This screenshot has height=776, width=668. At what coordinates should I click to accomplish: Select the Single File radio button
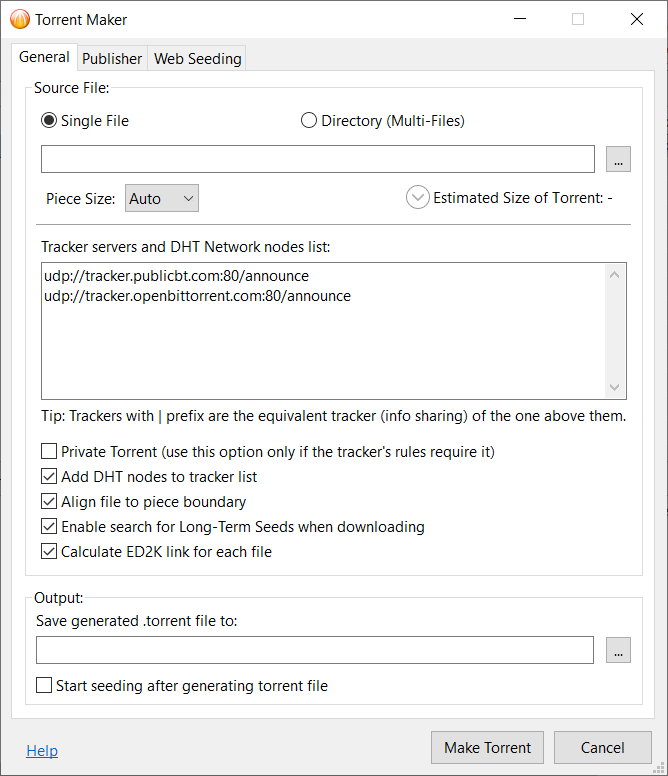click(x=49, y=121)
